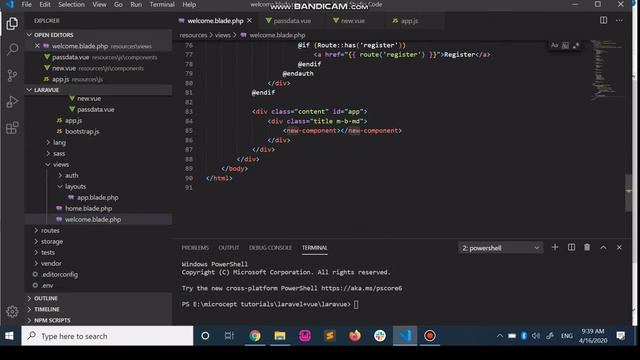This screenshot has height=360, width=640.
Task: Split the terminal panel
Action: (571, 247)
